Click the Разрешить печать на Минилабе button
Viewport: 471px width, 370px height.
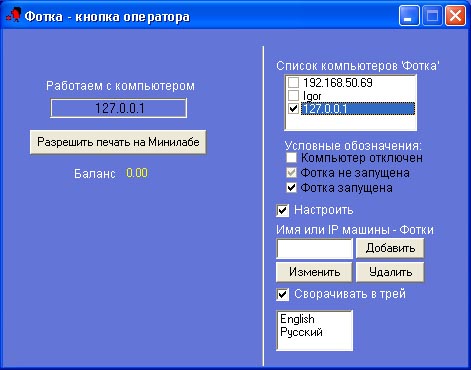coord(118,142)
